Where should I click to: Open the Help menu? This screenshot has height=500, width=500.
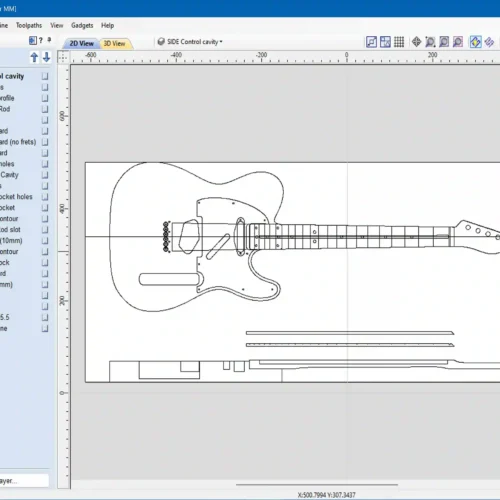(107, 25)
